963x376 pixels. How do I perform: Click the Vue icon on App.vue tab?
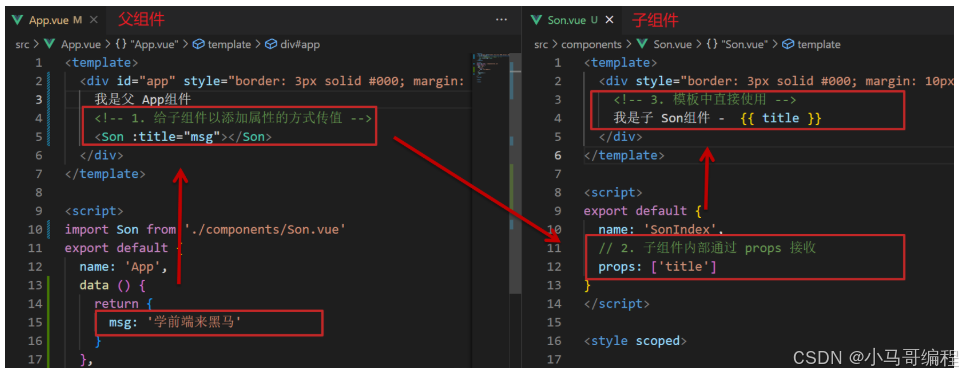click(18, 20)
